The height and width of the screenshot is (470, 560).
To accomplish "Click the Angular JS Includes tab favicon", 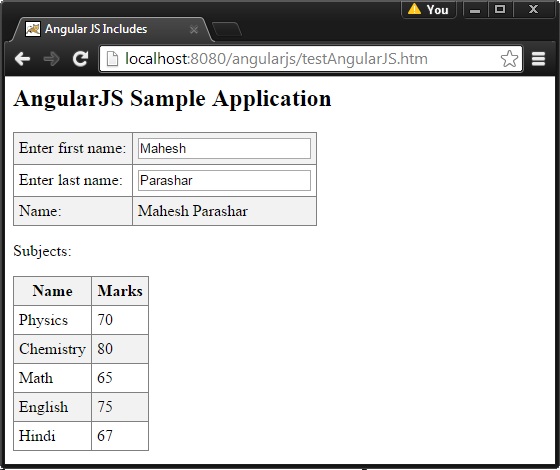I will tap(33, 29).
